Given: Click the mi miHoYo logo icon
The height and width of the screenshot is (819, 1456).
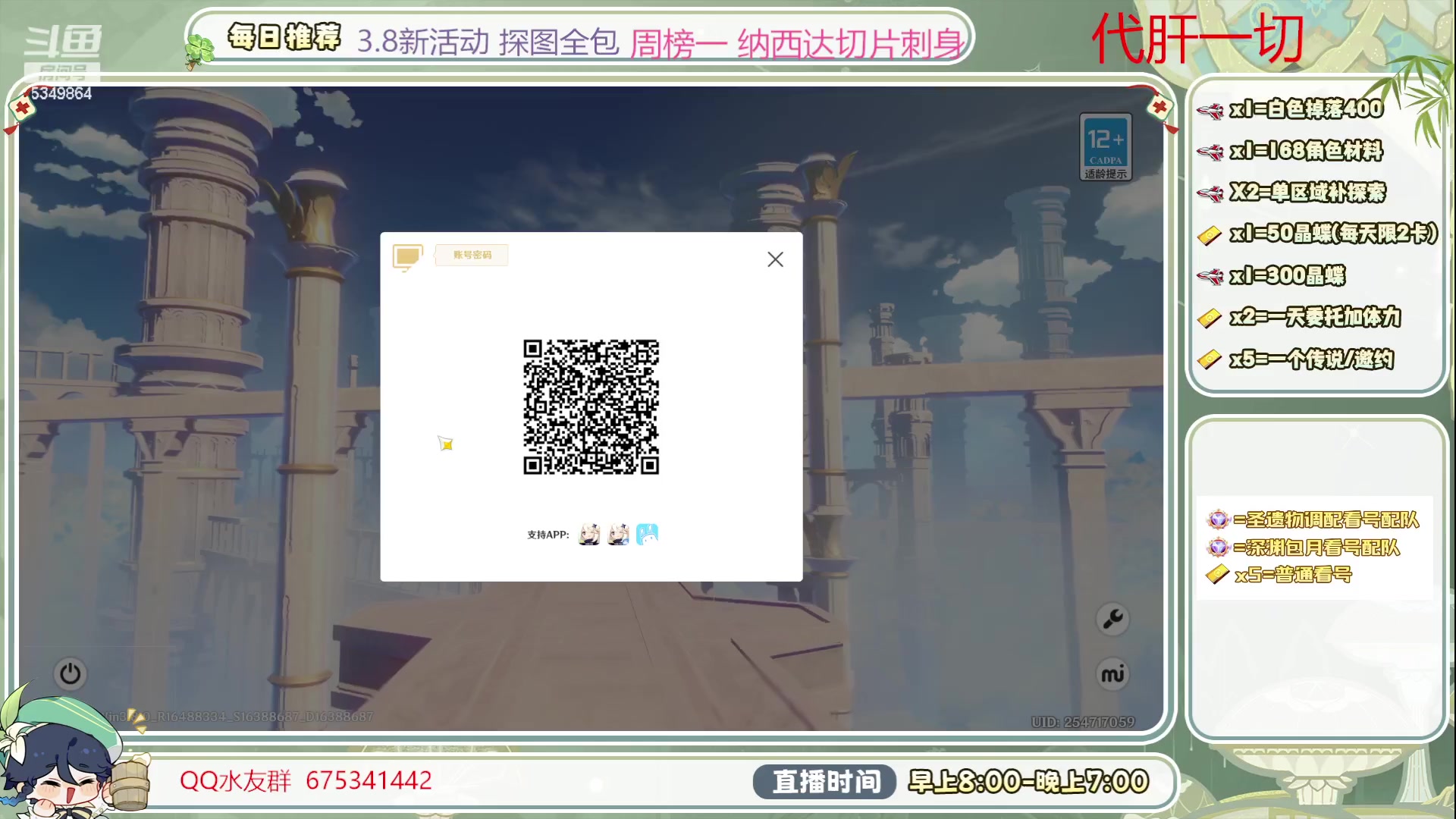Looking at the screenshot, I should coord(1112,673).
